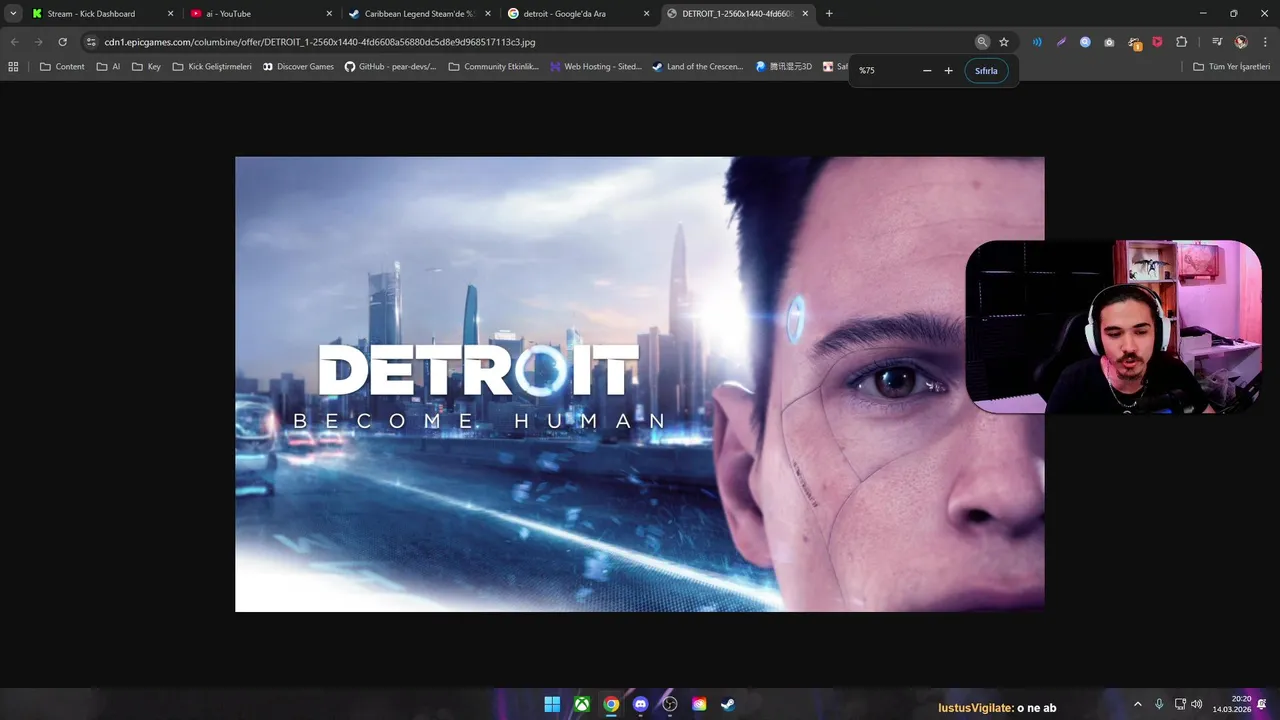Open the tab search dropdown arrow
Screen dimensions: 1280x720
point(13,14)
